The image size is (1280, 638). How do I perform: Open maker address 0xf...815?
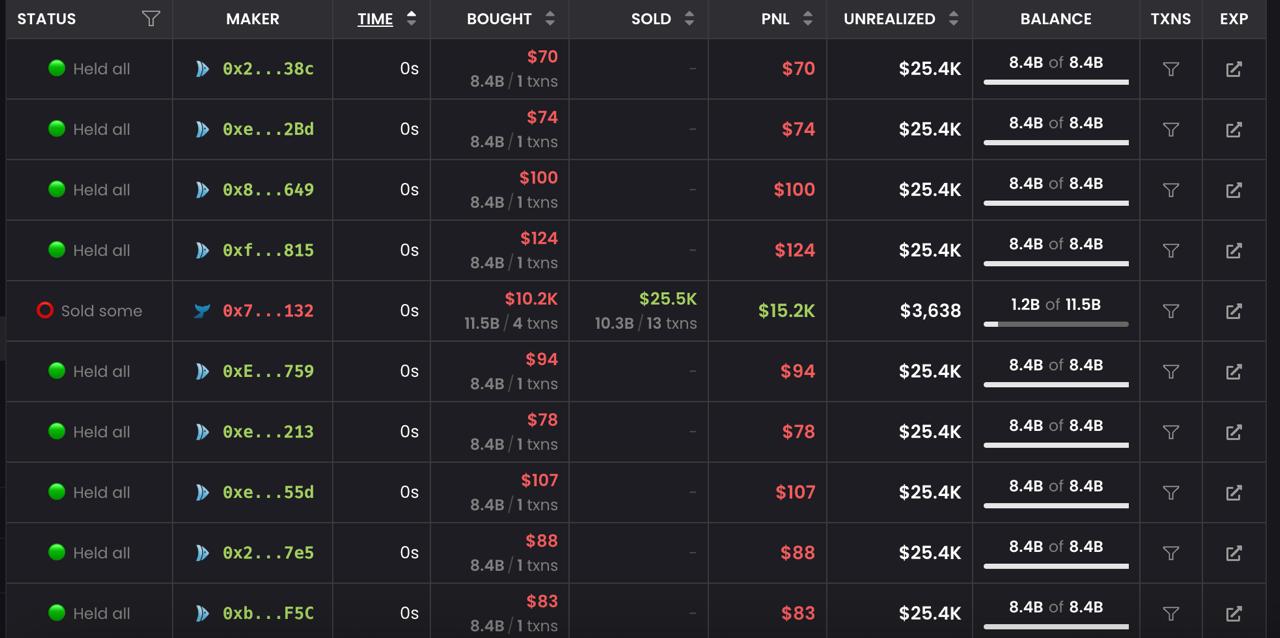pyautogui.click(x=268, y=250)
